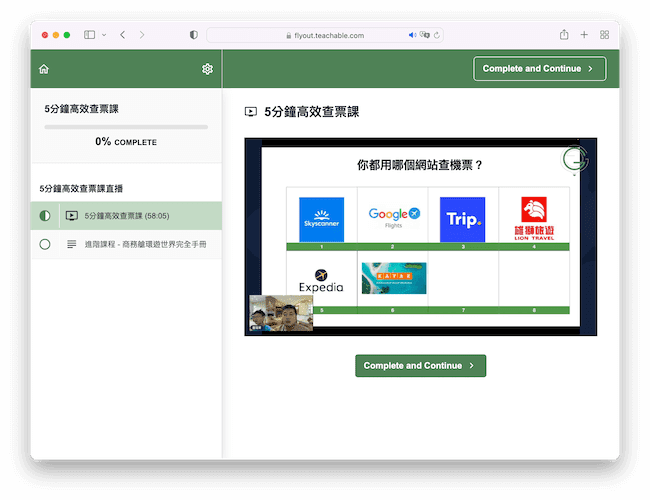Click the section heading 5分鐘高效查票課直播
Viewport: 650px width, 500px height.
point(81,189)
